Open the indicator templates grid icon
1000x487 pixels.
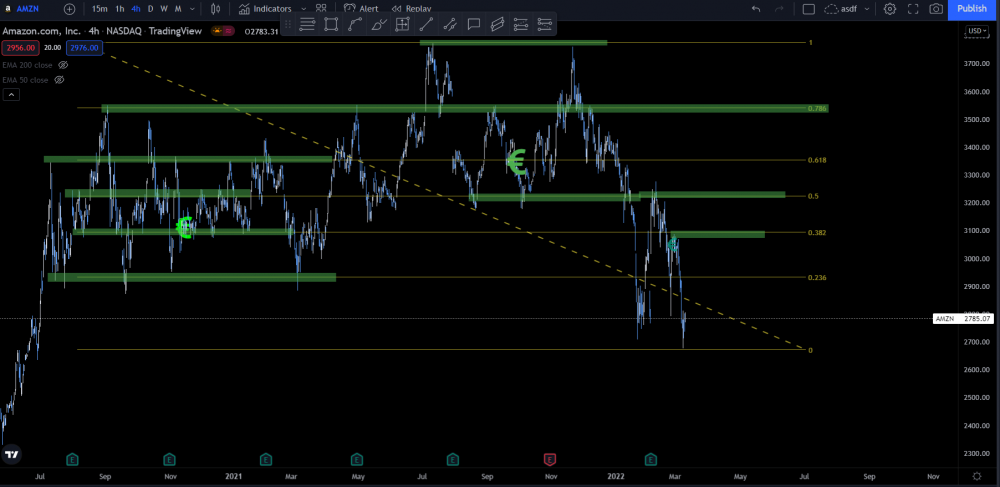tap(321, 9)
